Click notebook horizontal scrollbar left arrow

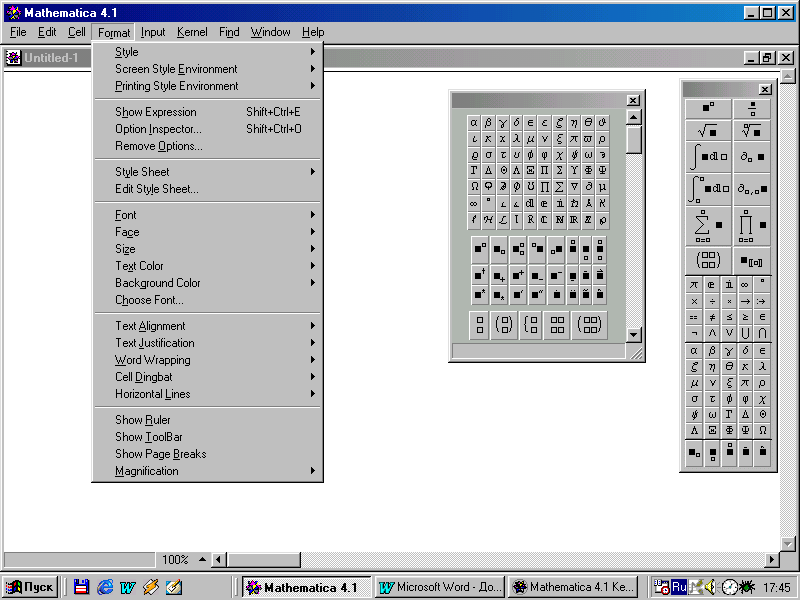[x=219, y=560]
